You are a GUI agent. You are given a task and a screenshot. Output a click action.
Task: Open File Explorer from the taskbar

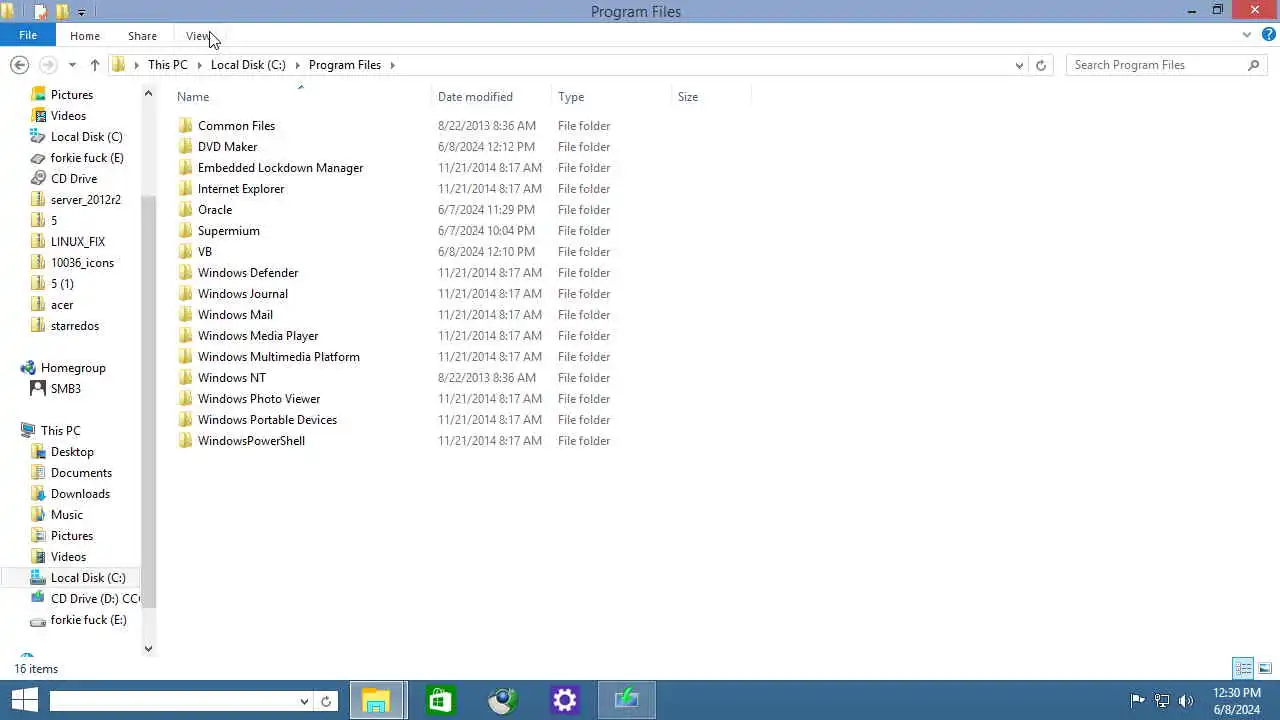[376, 700]
